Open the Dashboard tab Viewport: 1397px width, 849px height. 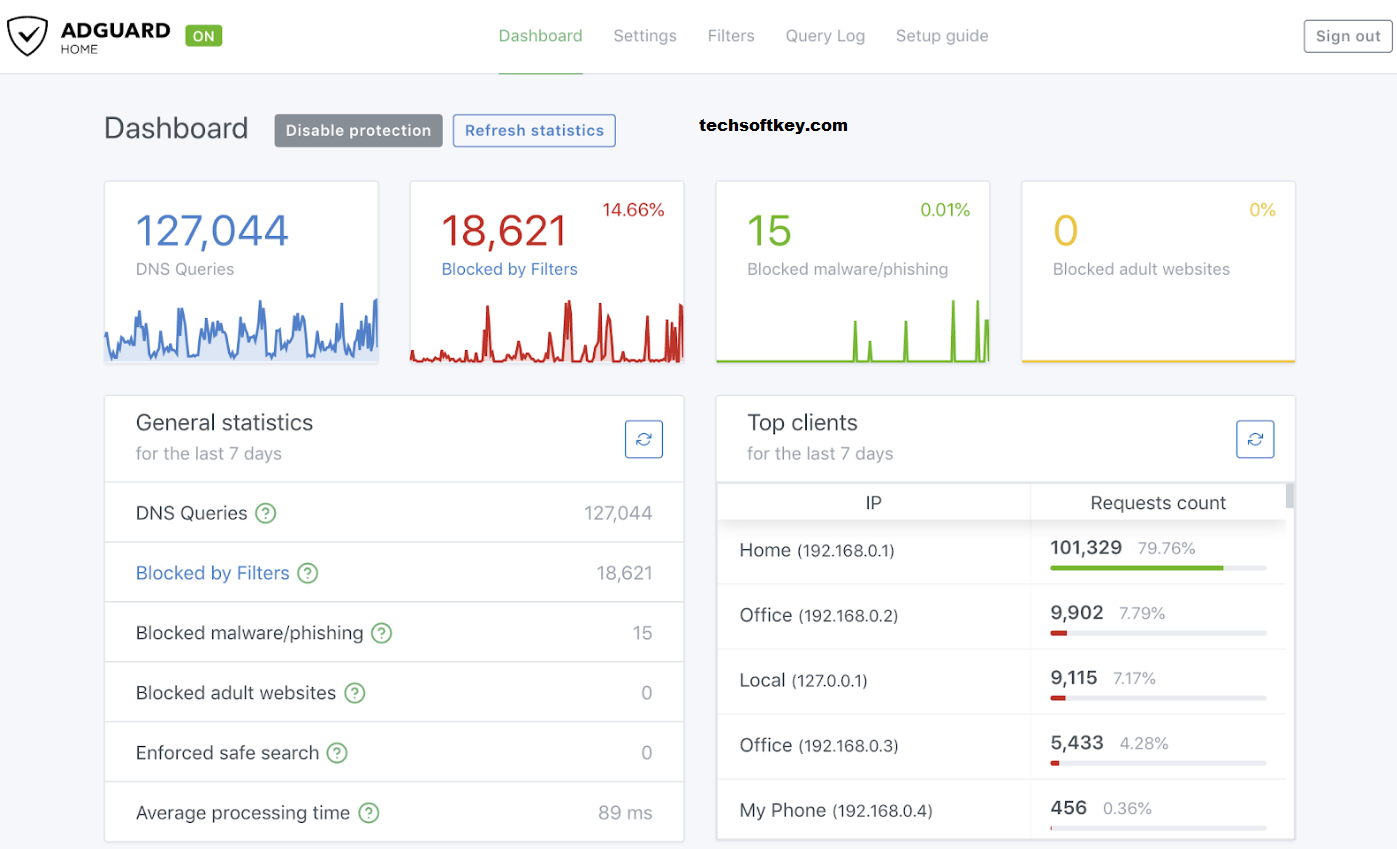[540, 36]
